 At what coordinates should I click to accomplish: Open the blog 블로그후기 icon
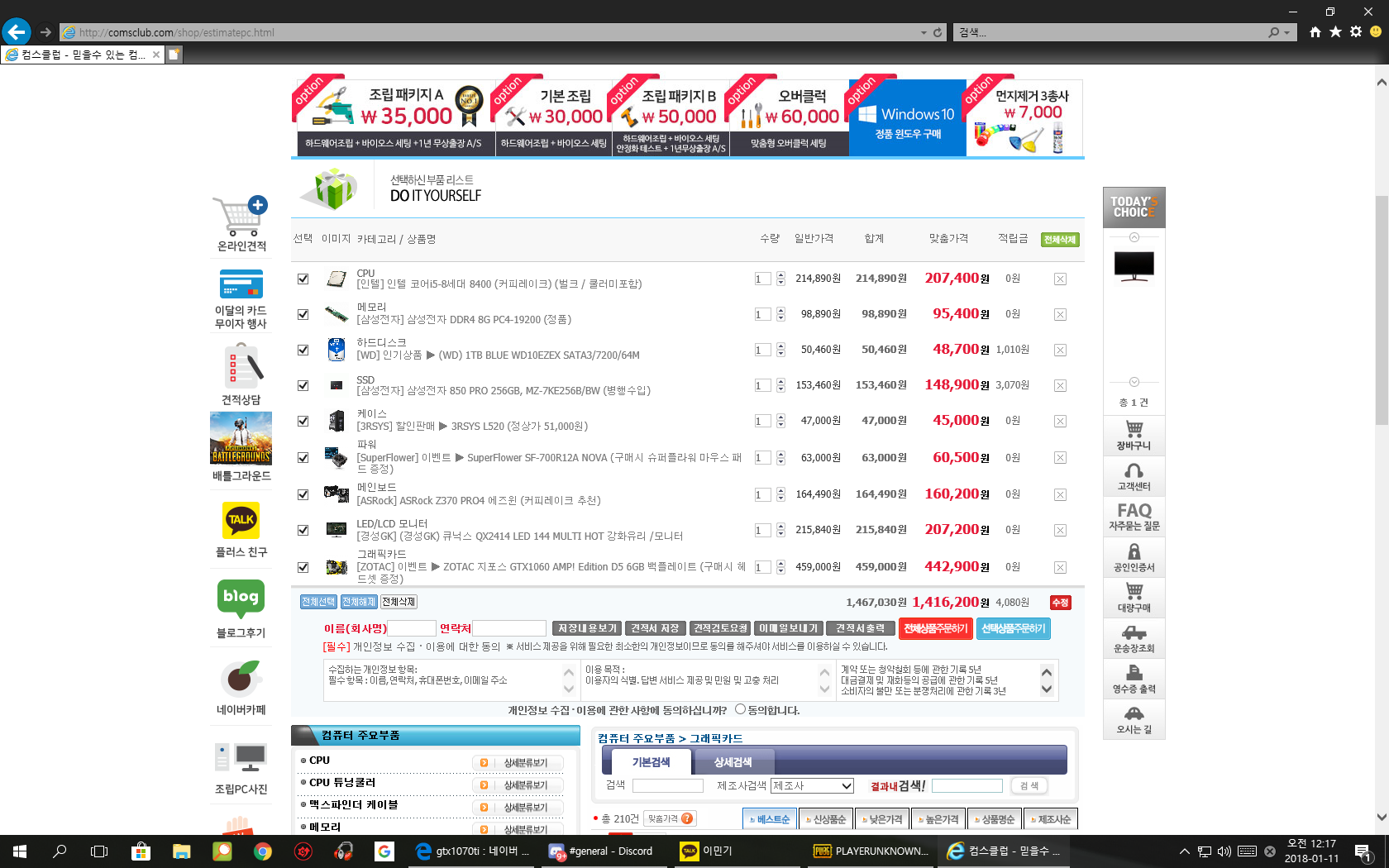pyautogui.click(x=241, y=598)
